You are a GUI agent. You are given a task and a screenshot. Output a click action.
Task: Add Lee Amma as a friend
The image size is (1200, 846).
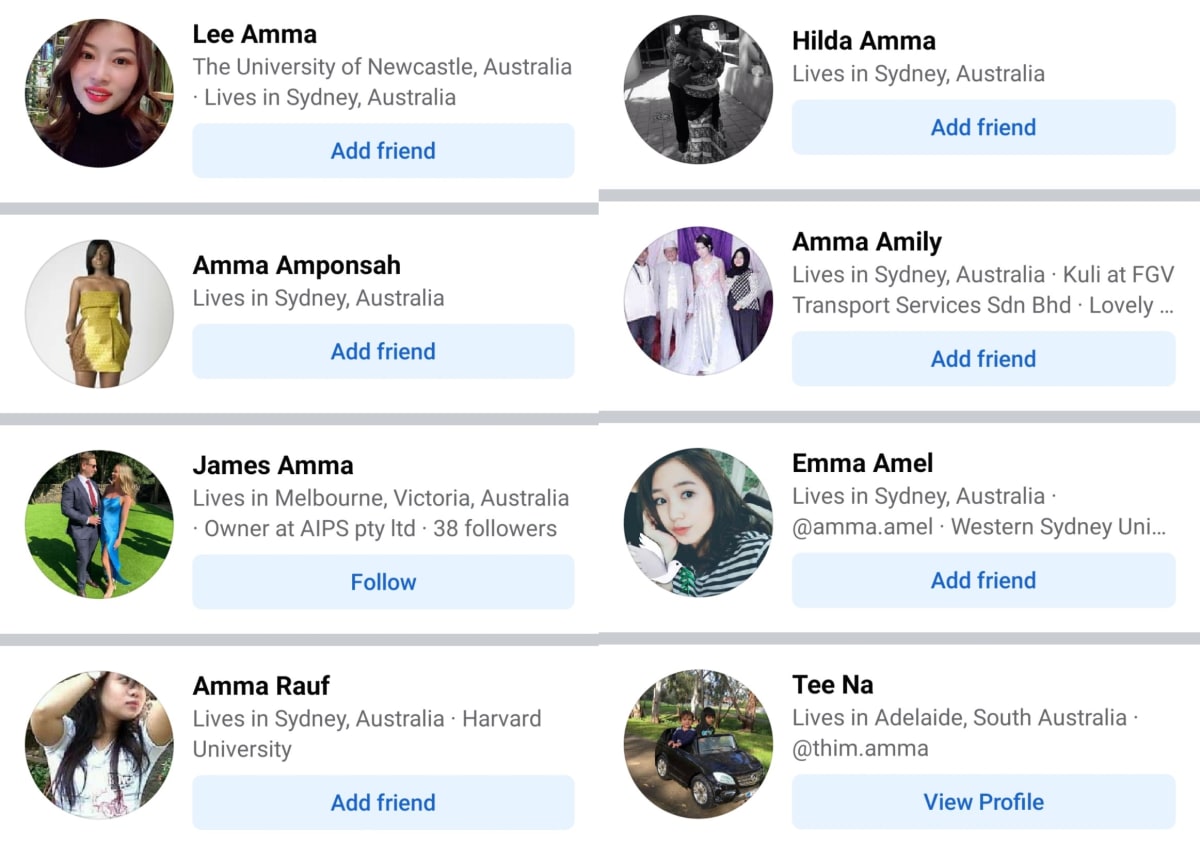click(383, 151)
